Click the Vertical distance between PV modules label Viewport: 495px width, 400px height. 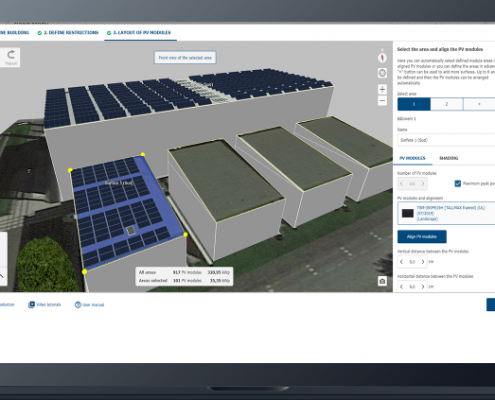(x=433, y=251)
